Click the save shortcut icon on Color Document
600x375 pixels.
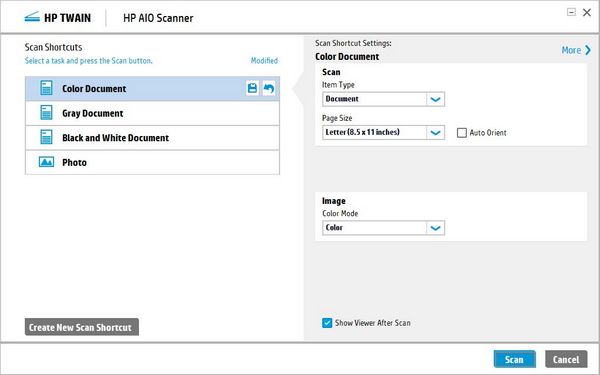(252, 88)
